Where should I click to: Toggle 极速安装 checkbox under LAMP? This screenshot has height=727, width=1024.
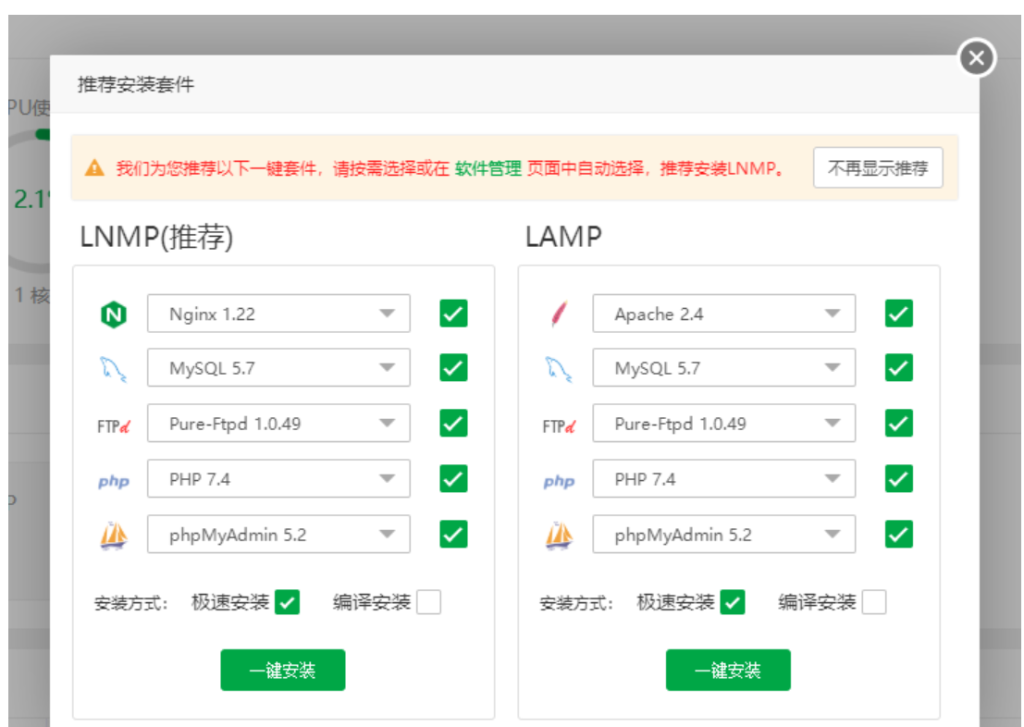pos(733,602)
